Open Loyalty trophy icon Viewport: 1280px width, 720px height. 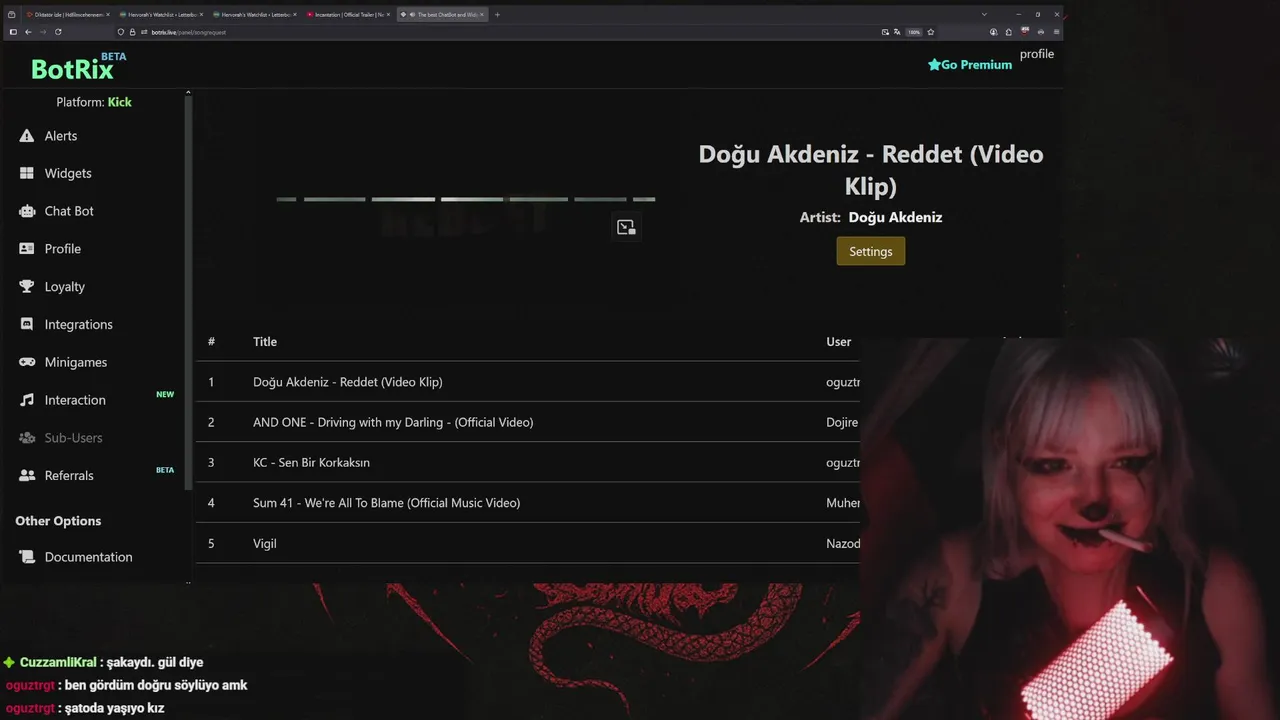pyautogui.click(x=27, y=287)
